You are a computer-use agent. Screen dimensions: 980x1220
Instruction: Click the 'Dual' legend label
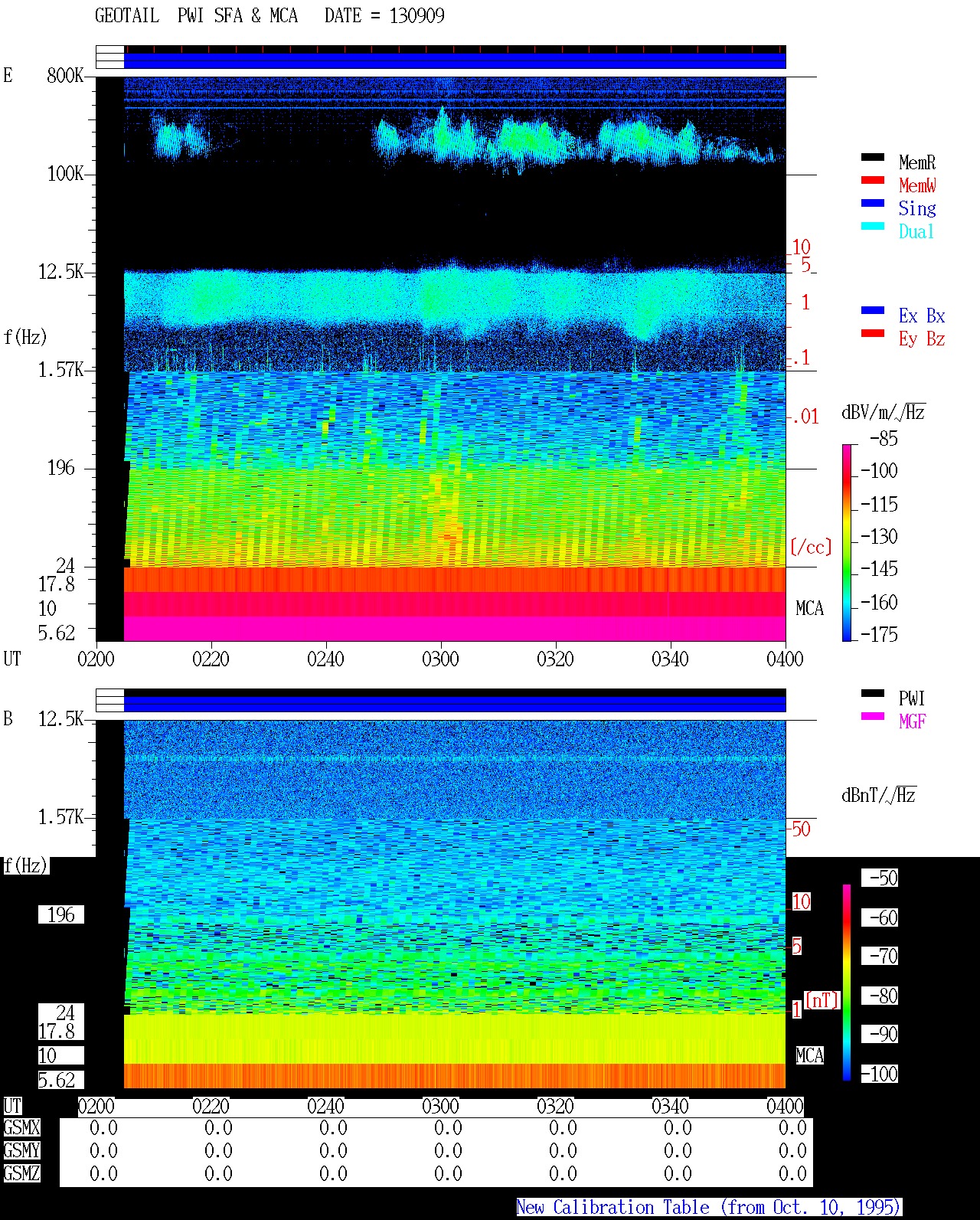point(916,231)
